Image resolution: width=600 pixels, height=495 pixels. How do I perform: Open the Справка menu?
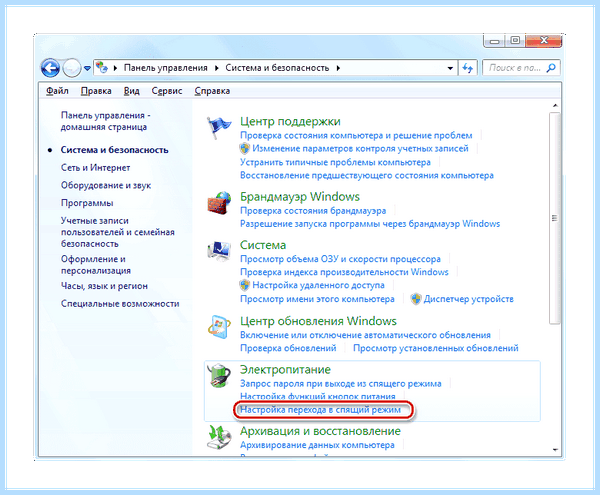click(212, 91)
